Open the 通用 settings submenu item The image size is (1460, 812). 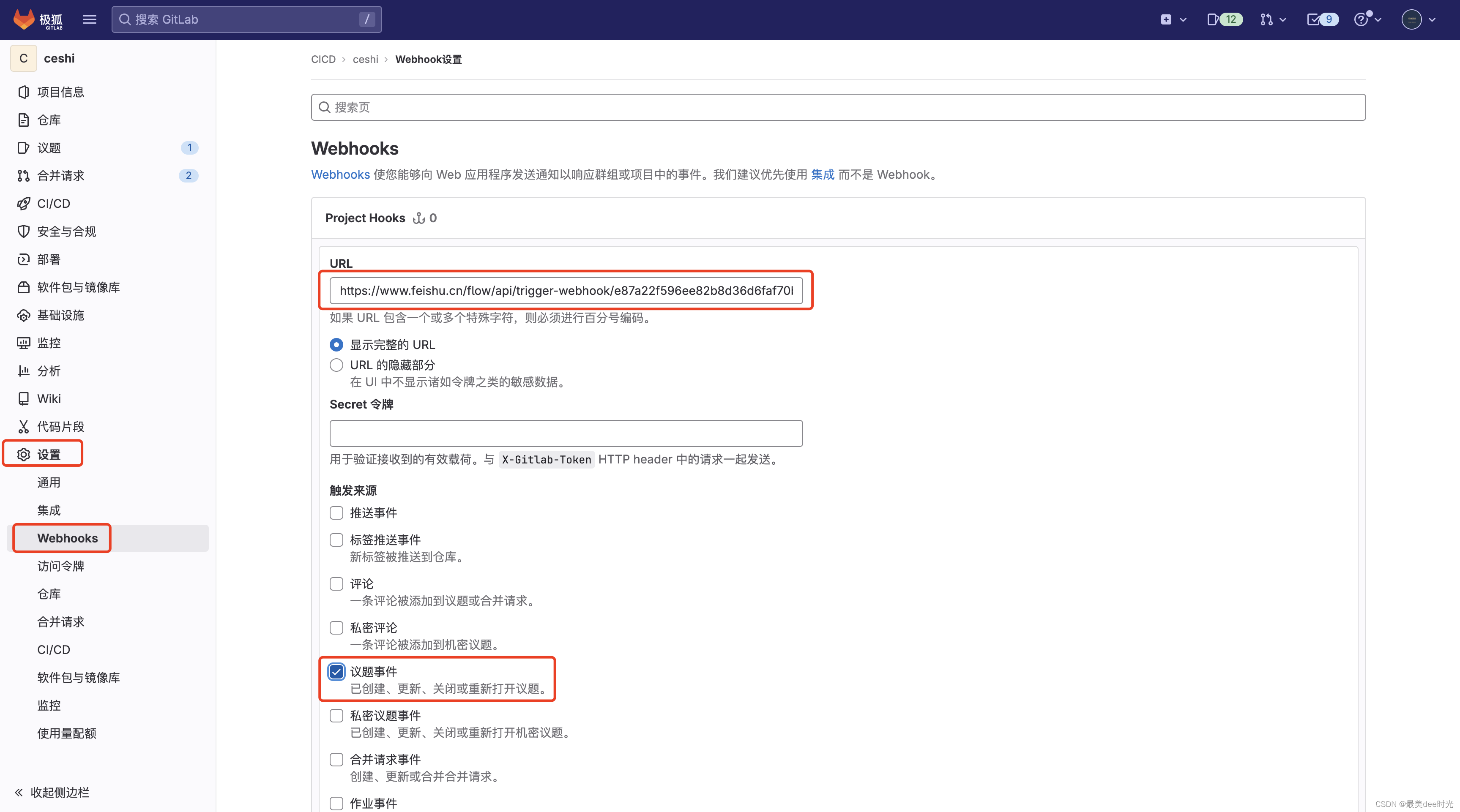(49, 482)
